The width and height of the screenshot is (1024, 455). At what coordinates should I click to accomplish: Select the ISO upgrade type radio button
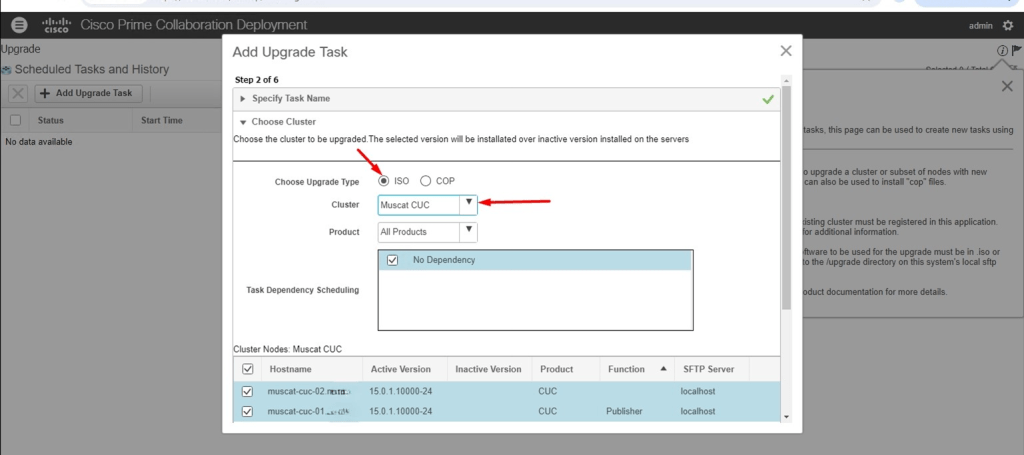coord(385,181)
